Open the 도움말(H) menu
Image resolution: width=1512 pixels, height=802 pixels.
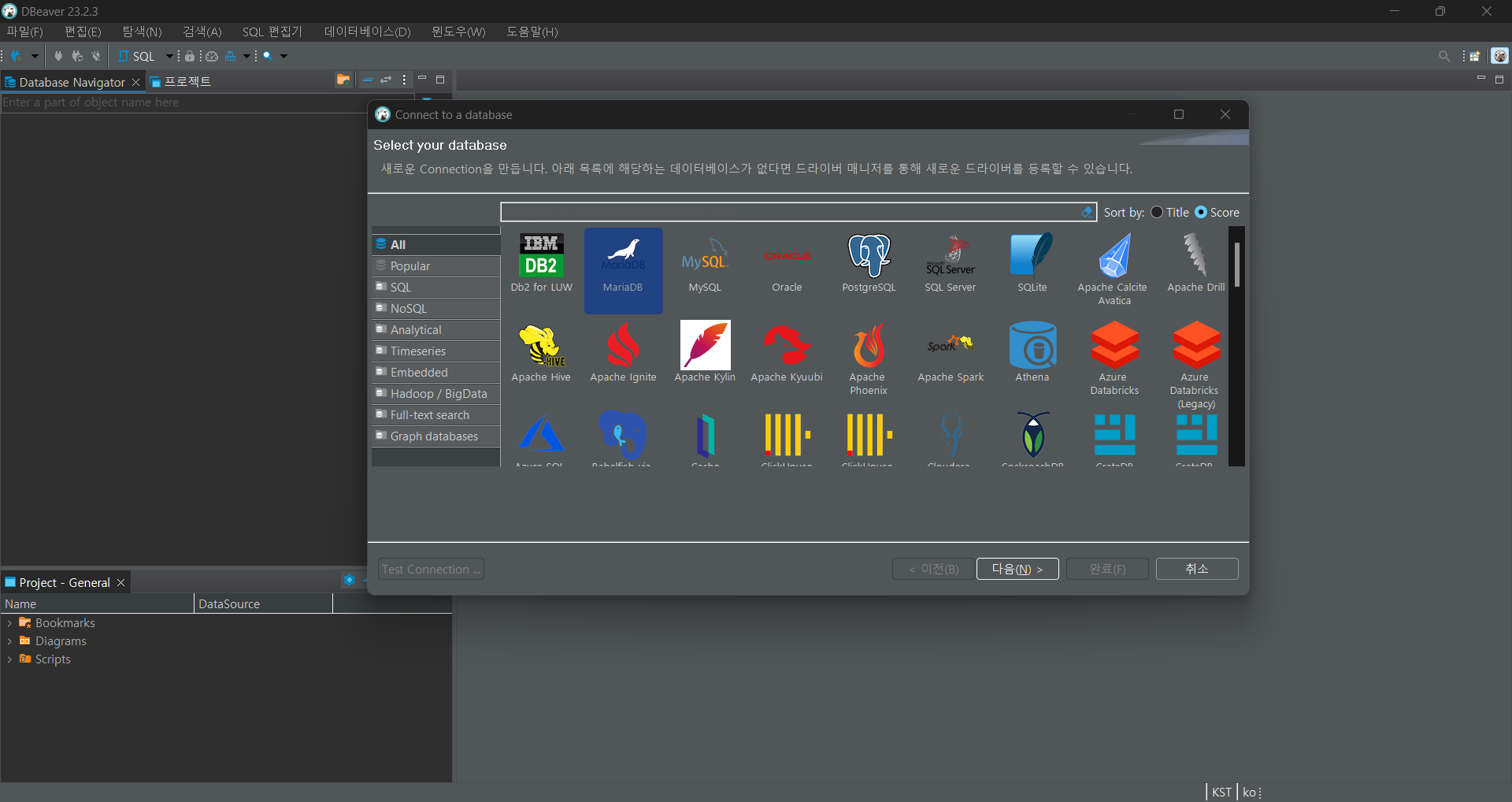[532, 32]
